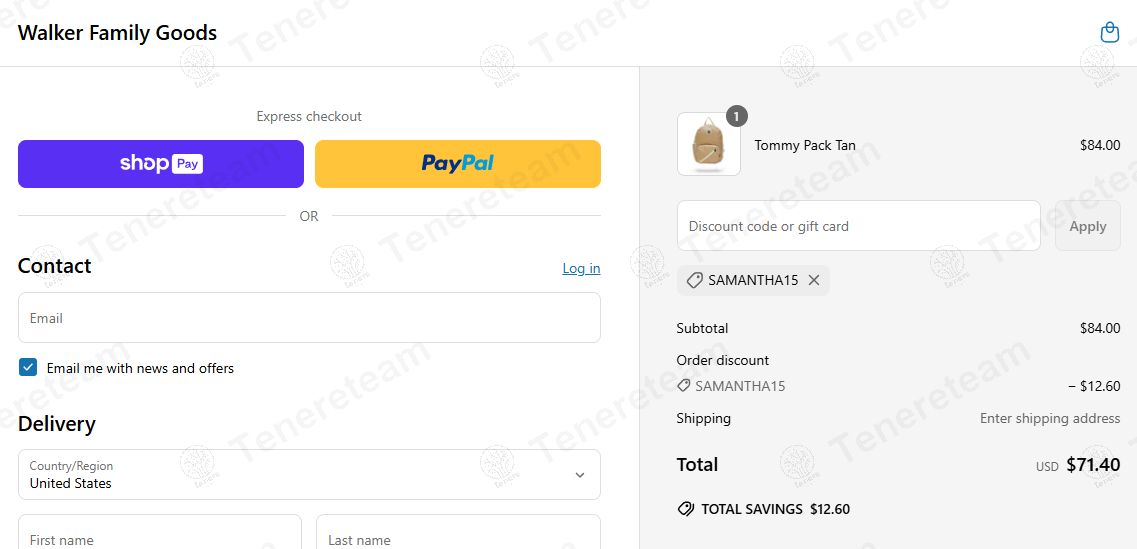Open the Tommy Pack Tan thumbnail
This screenshot has height=549, width=1137.
708,145
